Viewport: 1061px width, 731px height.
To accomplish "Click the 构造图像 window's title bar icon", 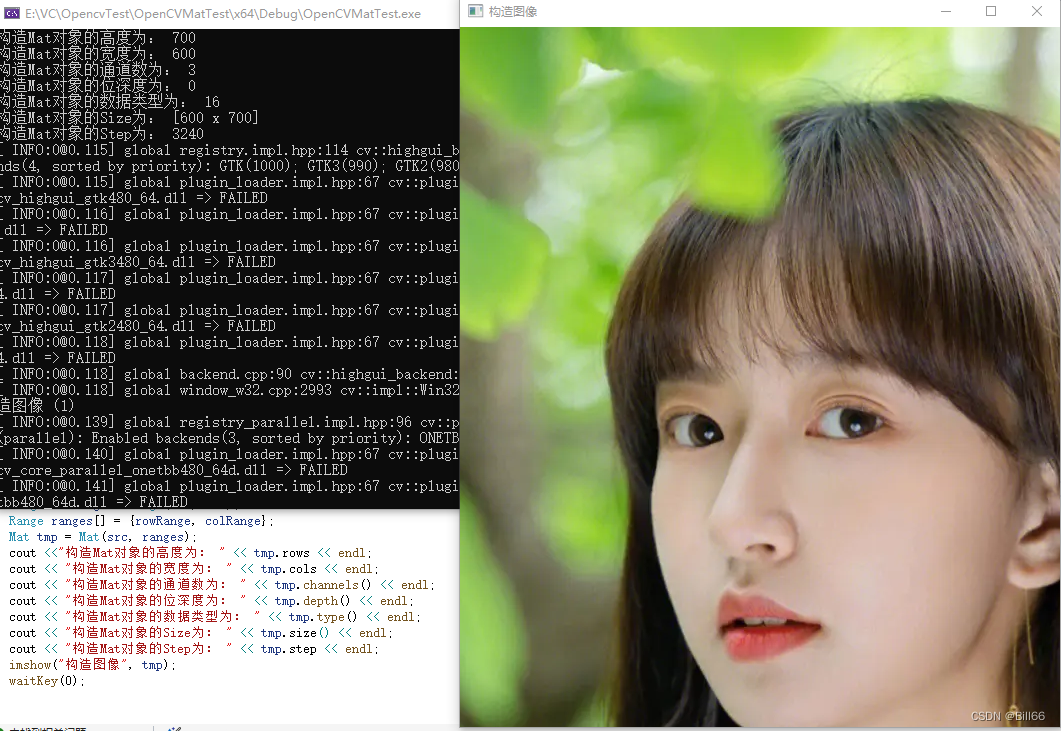I will click(x=476, y=11).
